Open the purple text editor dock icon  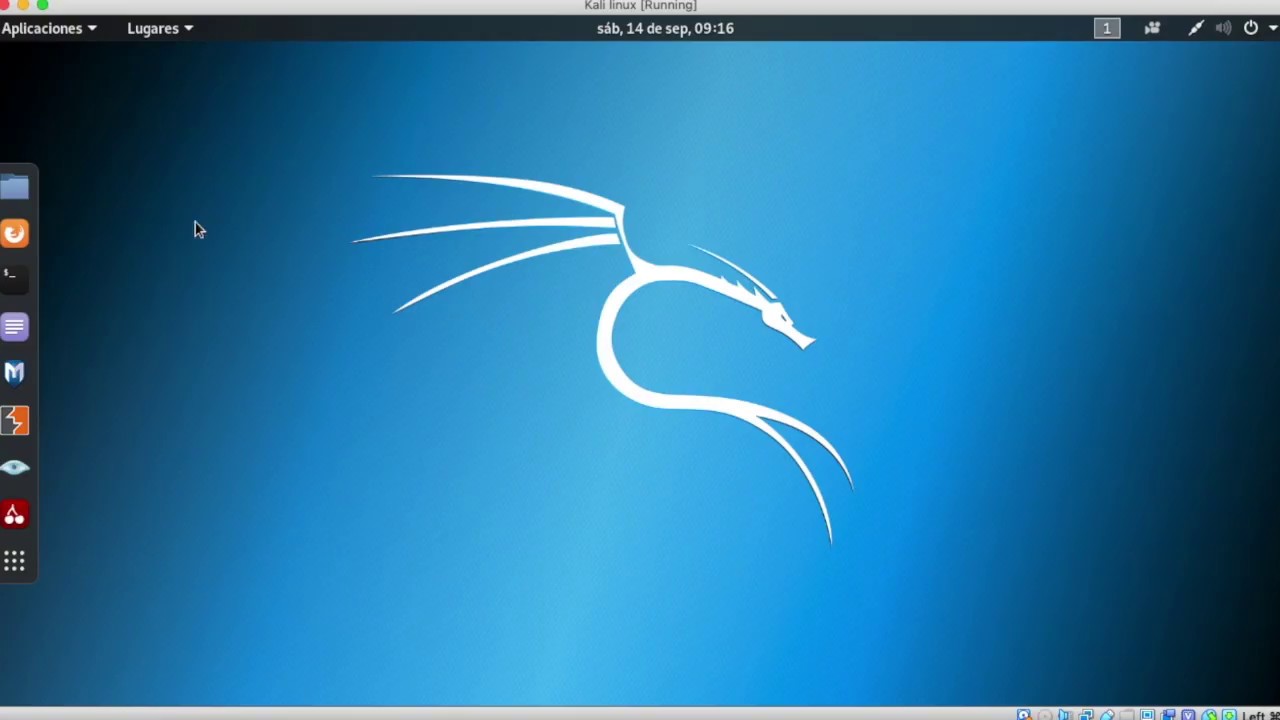click(x=15, y=327)
